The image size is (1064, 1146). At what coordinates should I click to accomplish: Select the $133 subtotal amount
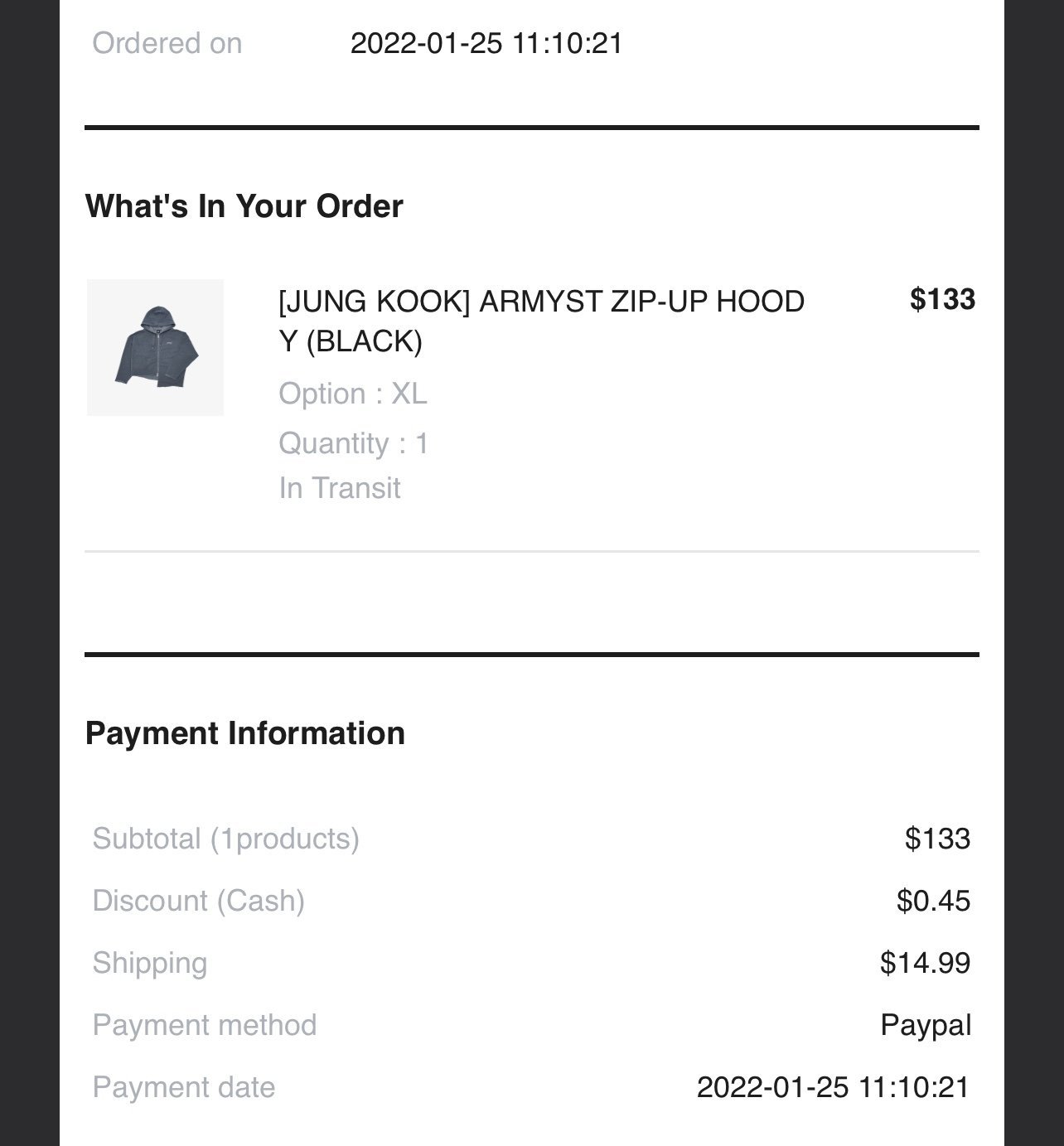[x=937, y=839]
